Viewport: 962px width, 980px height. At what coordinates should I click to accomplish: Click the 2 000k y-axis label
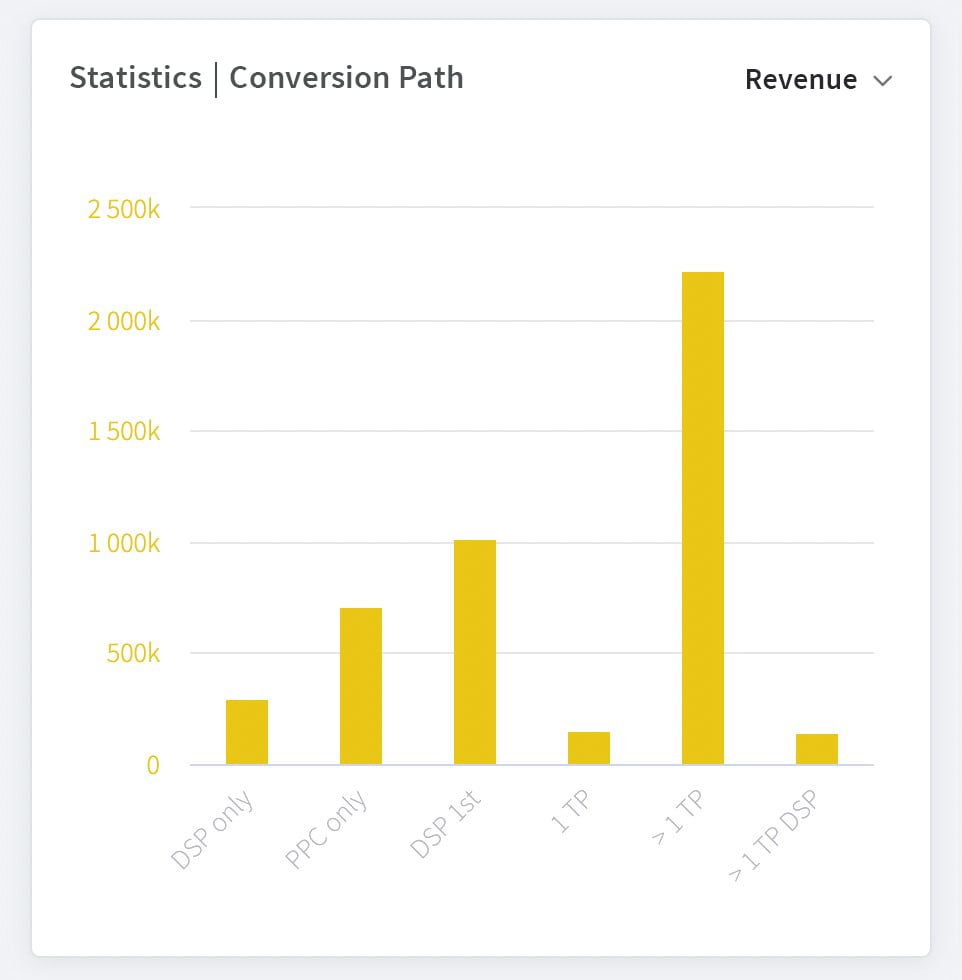pos(125,321)
